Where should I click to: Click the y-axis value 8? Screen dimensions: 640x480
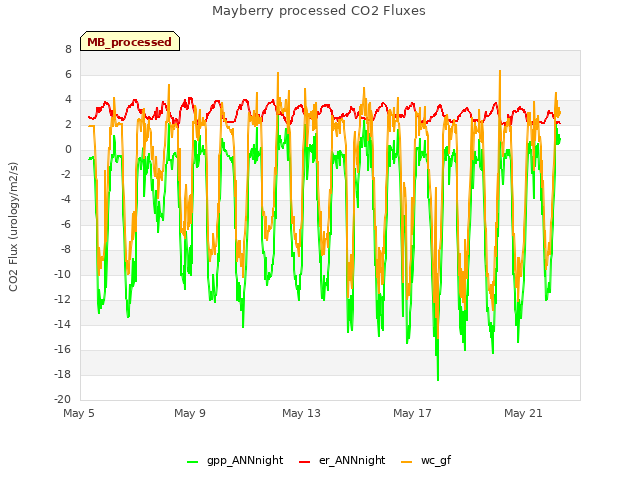pyautogui.click(x=68, y=50)
